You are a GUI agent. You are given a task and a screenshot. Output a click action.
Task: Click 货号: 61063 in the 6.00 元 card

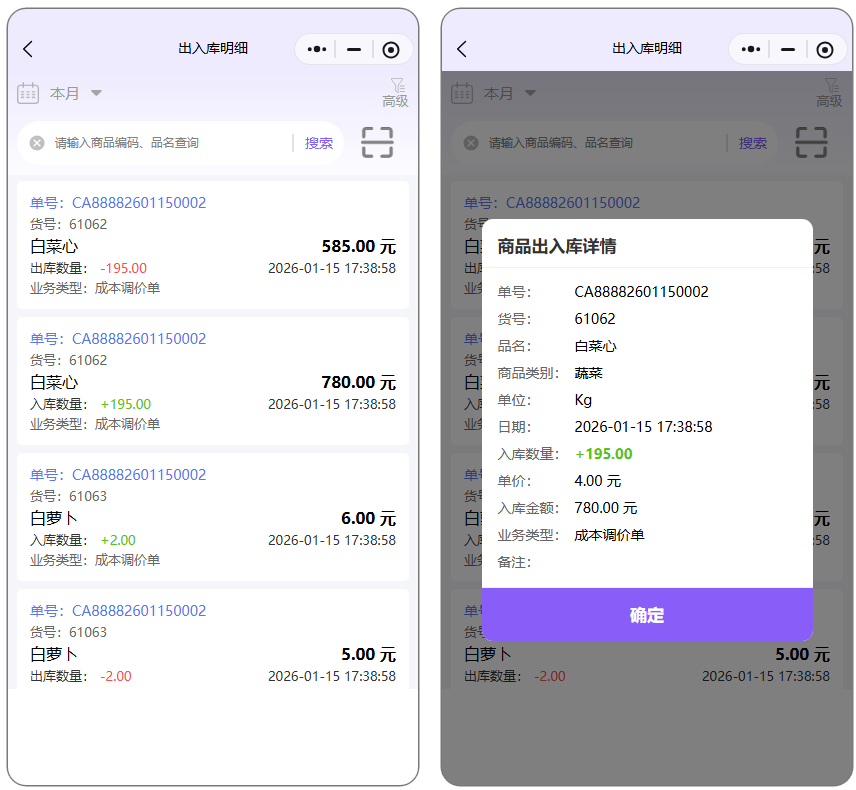point(68,496)
